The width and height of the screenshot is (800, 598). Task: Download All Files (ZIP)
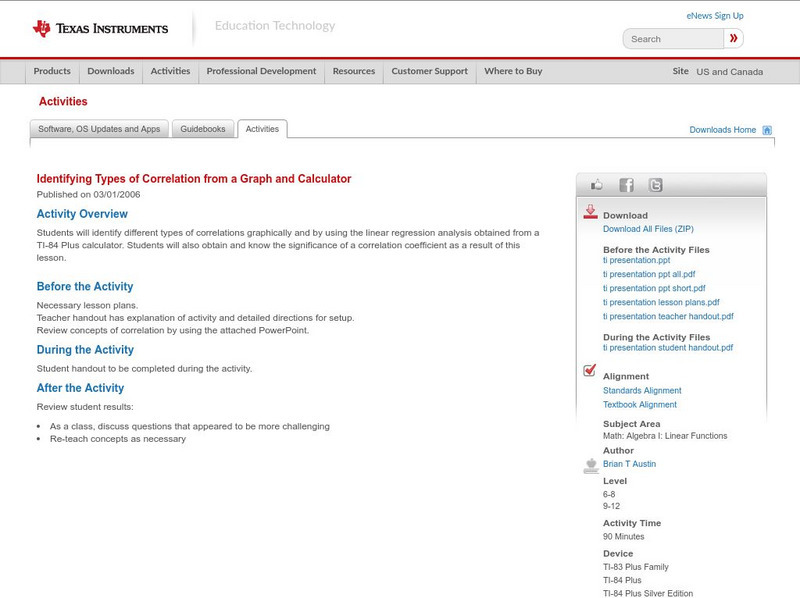(648, 229)
